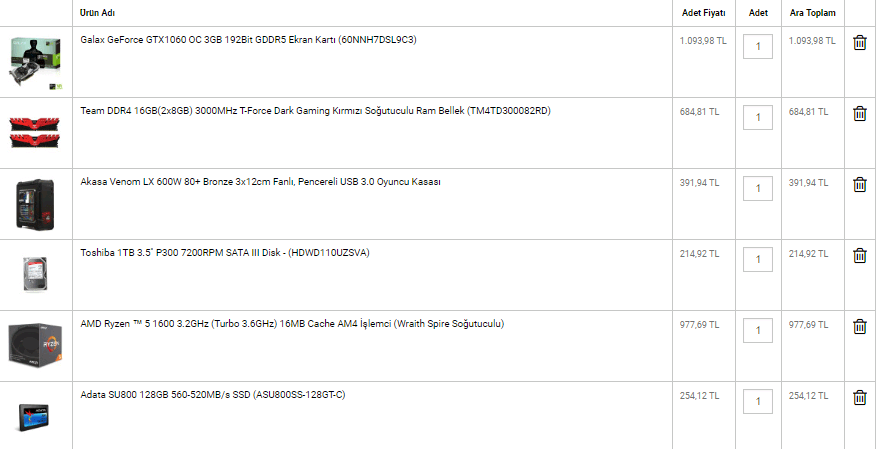Viewport: 877px width, 449px height.
Task: Open the Galax GeForce GTX1060 product link
Action: click(248, 40)
